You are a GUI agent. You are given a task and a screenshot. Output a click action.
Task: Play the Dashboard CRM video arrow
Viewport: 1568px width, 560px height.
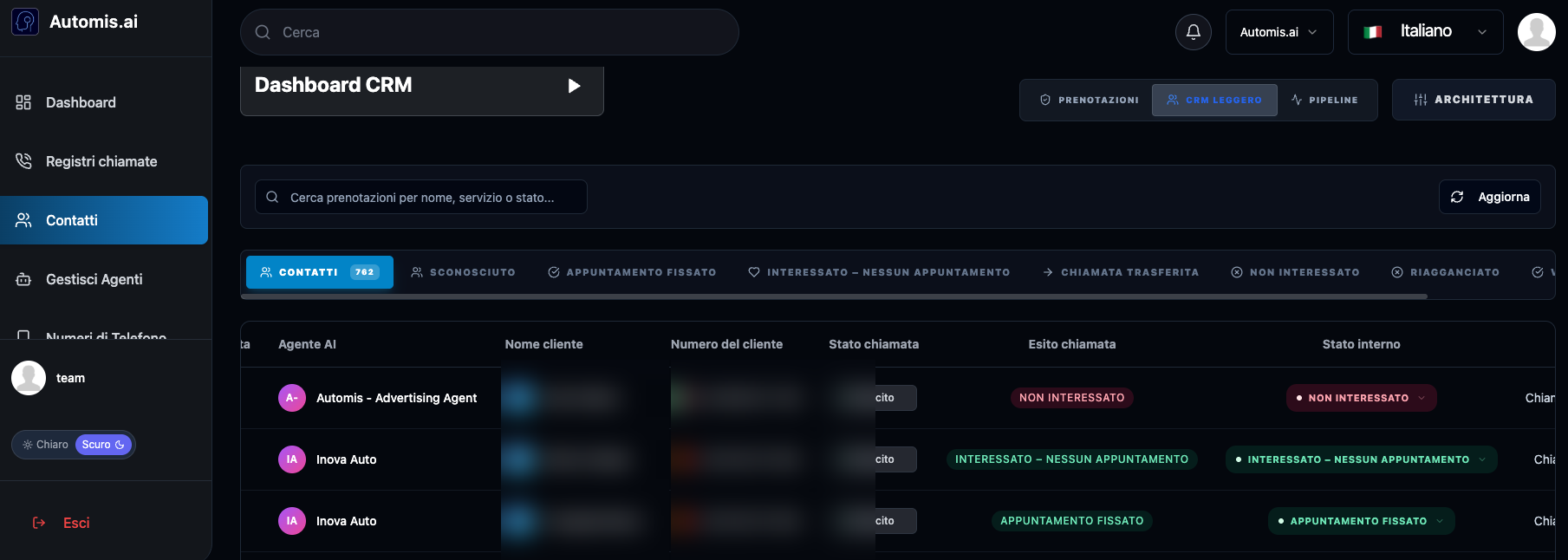point(574,86)
